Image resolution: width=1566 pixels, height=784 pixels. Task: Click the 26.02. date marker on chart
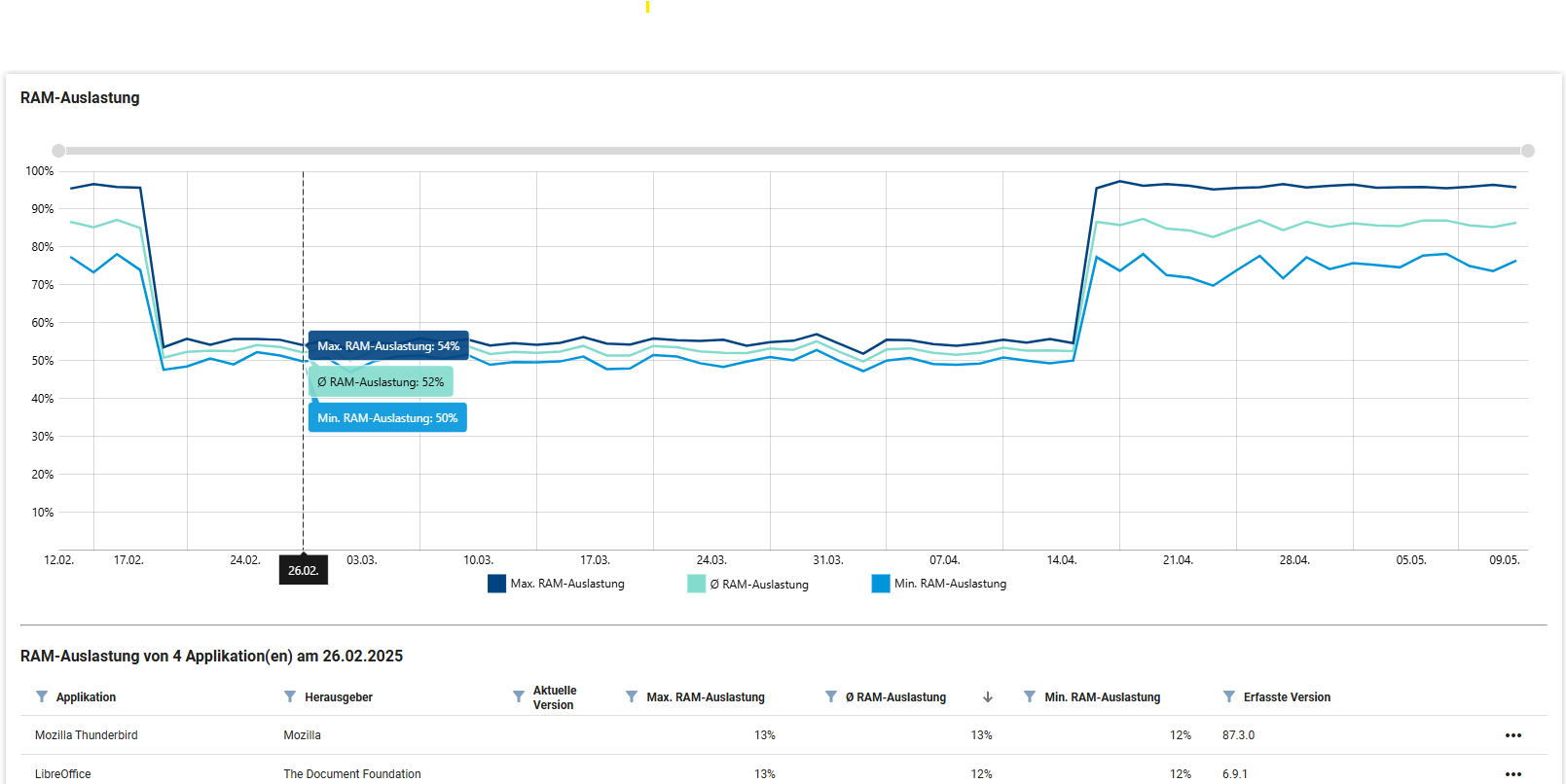pos(304,570)
